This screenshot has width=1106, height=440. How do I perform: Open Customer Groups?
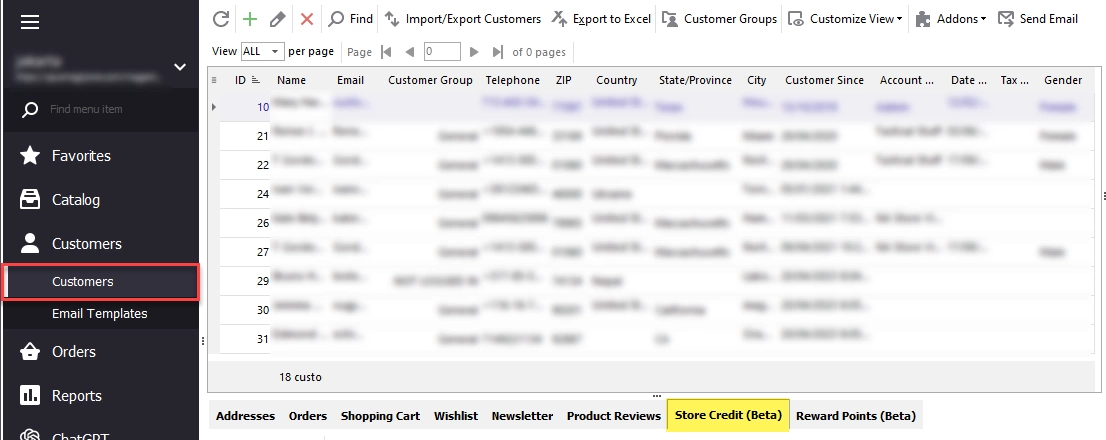719,19
